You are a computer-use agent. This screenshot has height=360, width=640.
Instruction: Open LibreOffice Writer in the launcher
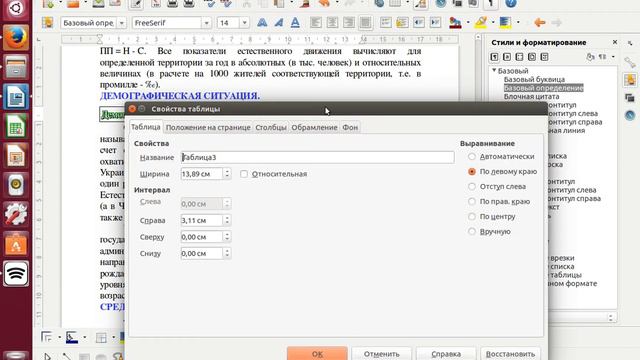pyautogui.click(x=16, y=97)
